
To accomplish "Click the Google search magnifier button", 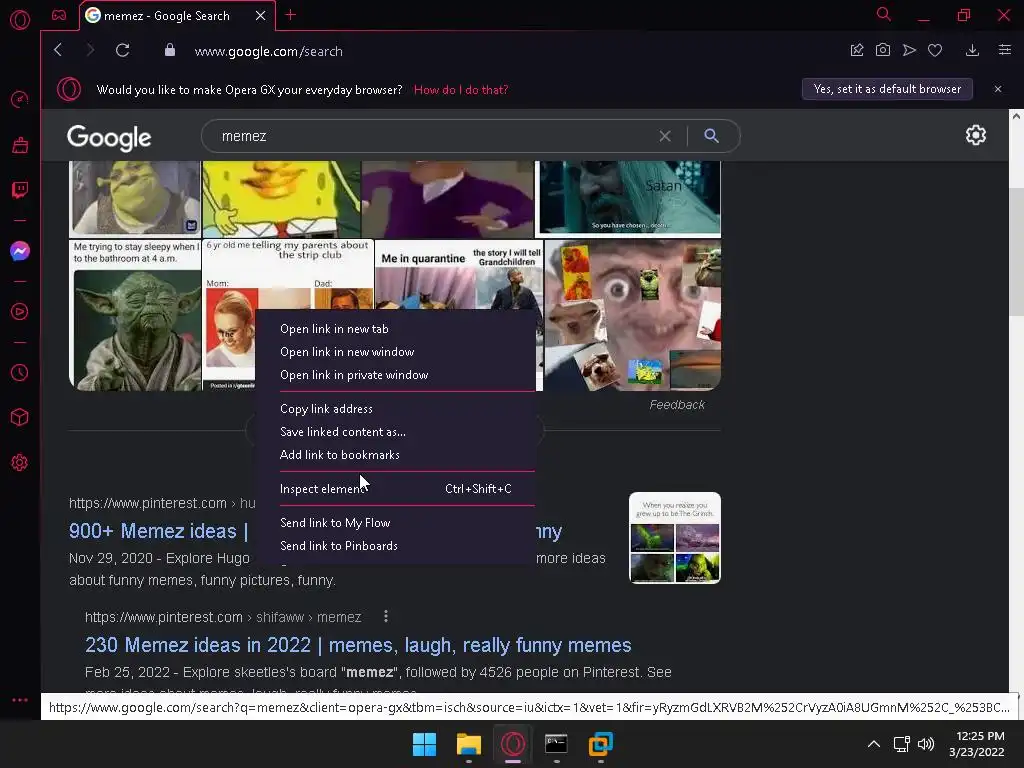I will tap(711, 136).
